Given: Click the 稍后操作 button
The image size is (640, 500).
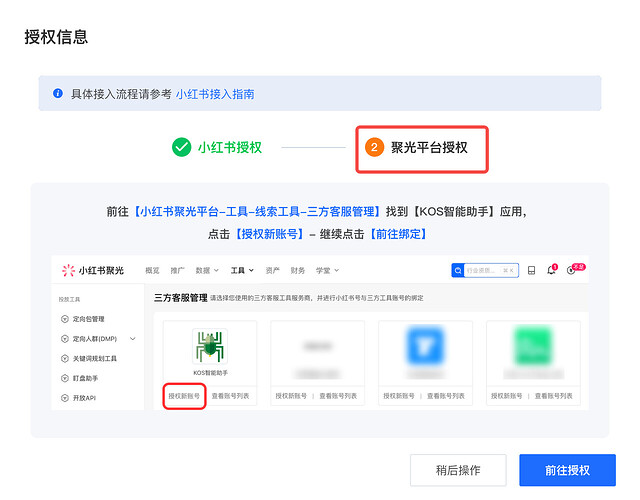Looking at the screenshot, I should (x=458, y=470).
